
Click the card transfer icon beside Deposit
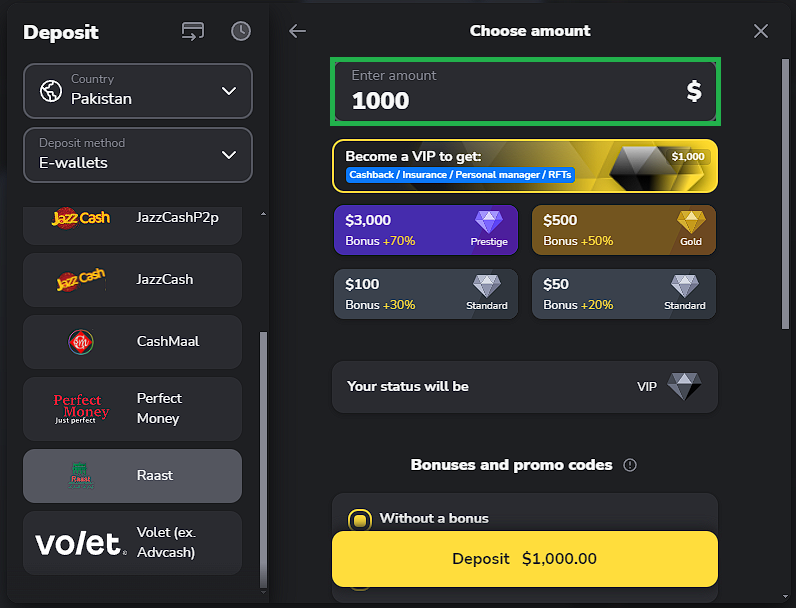[193, 31]
